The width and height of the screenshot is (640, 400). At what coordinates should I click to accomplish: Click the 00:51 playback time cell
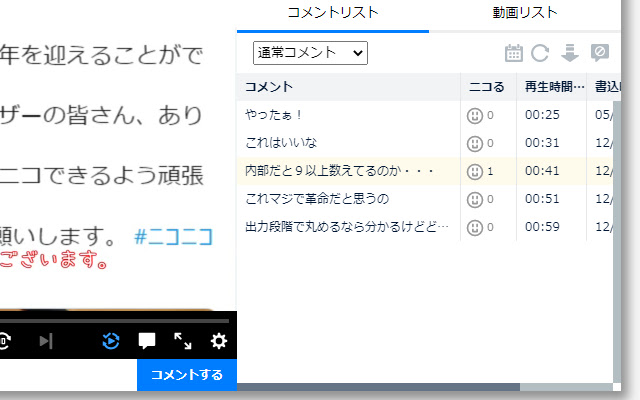pyautogui.click(x=542, y=199)
